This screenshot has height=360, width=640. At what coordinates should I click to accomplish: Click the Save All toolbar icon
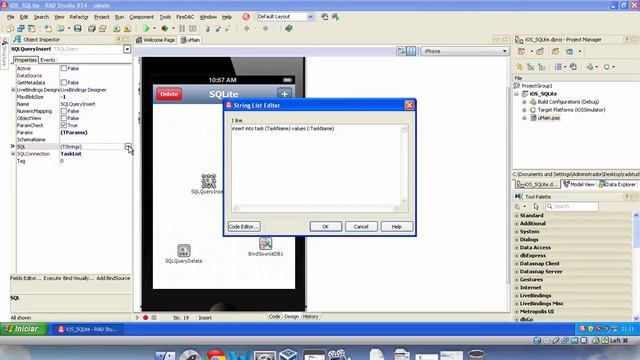coord(91,29)
